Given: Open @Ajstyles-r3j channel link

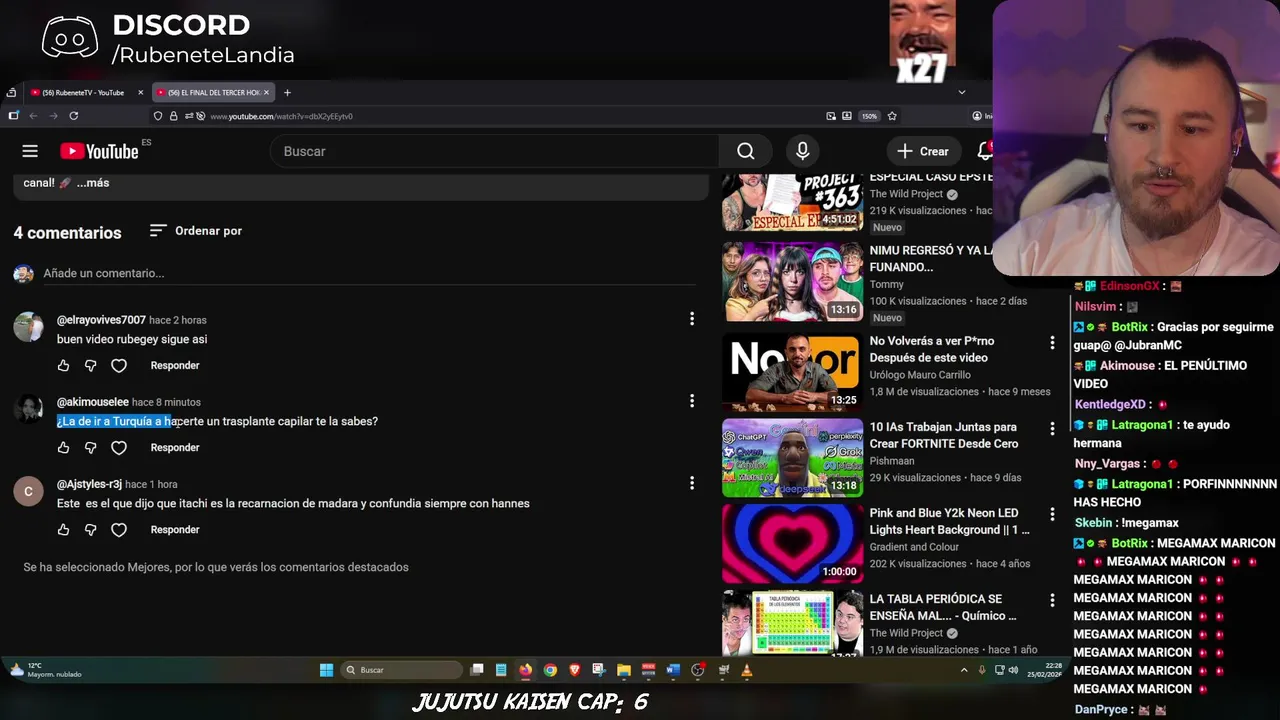Looking at the screenshot, I should (x=89, y=484).
